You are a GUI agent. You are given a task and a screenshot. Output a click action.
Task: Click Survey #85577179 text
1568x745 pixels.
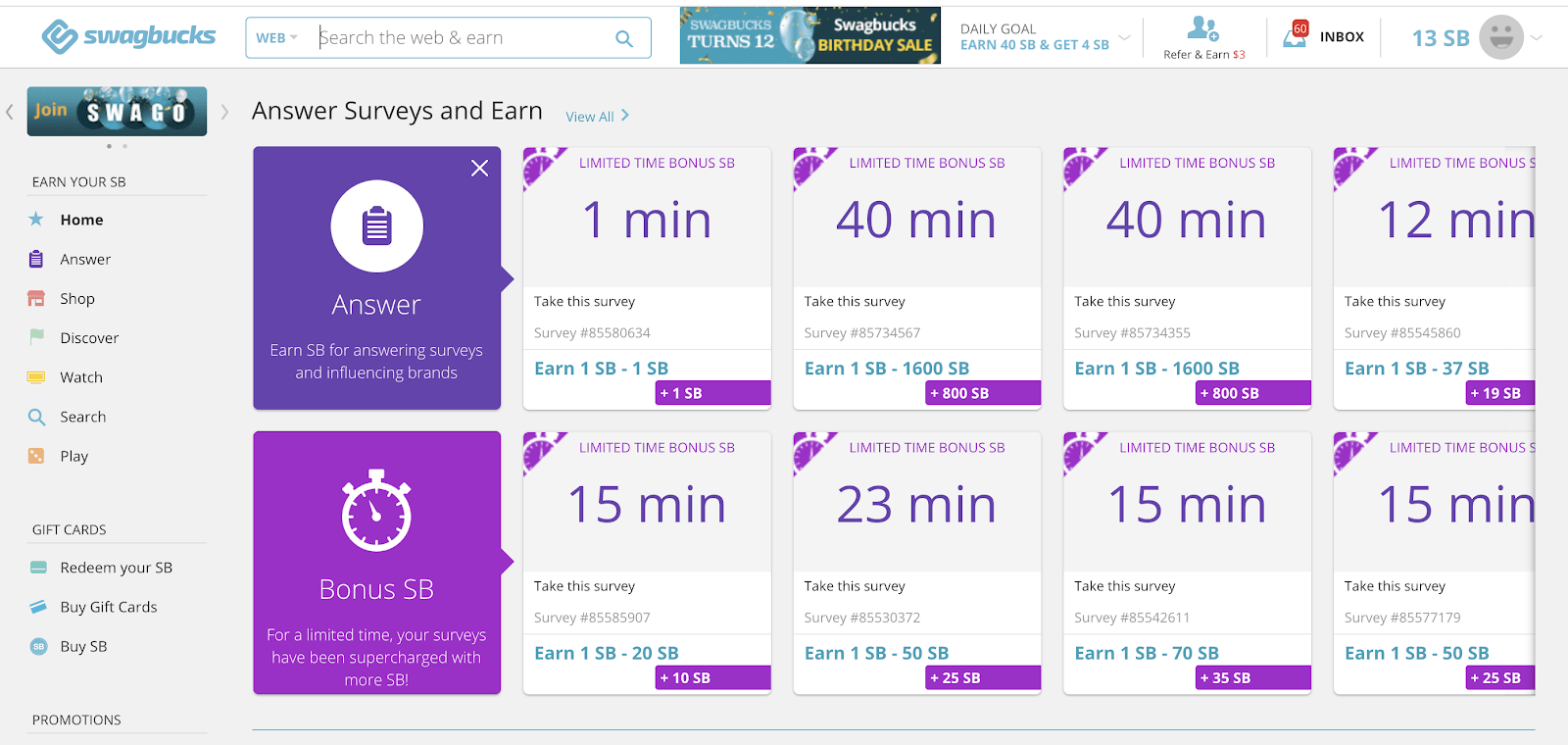pyautogui.click(x=1402, y=618)
